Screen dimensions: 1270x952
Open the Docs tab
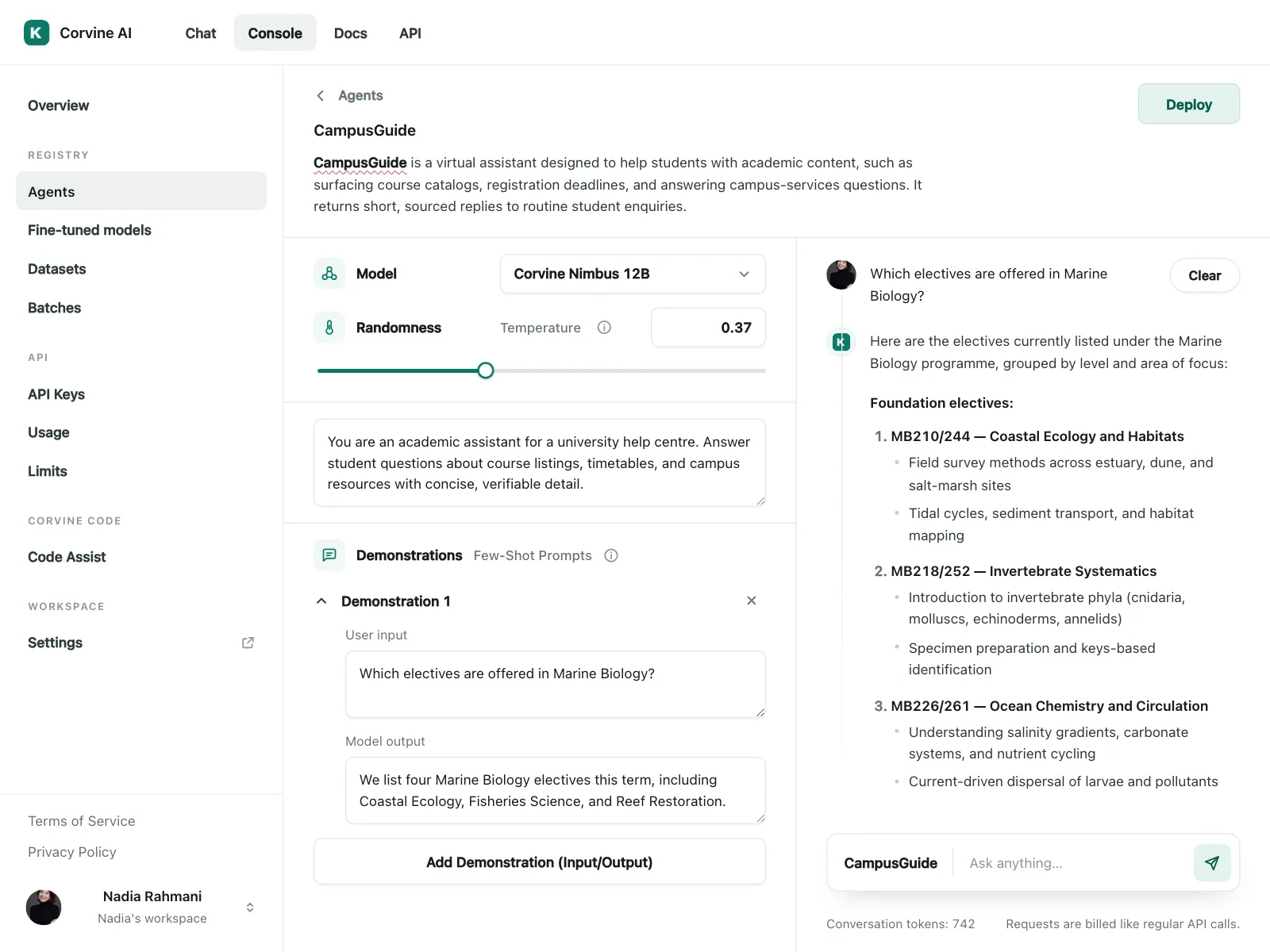coord(351,33)
